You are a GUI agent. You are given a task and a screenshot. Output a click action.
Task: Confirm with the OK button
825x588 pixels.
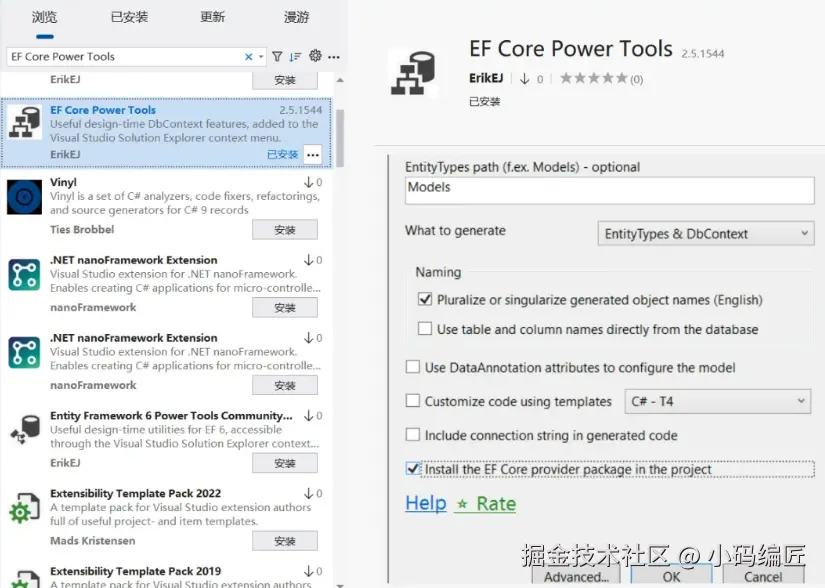(671, 576)
